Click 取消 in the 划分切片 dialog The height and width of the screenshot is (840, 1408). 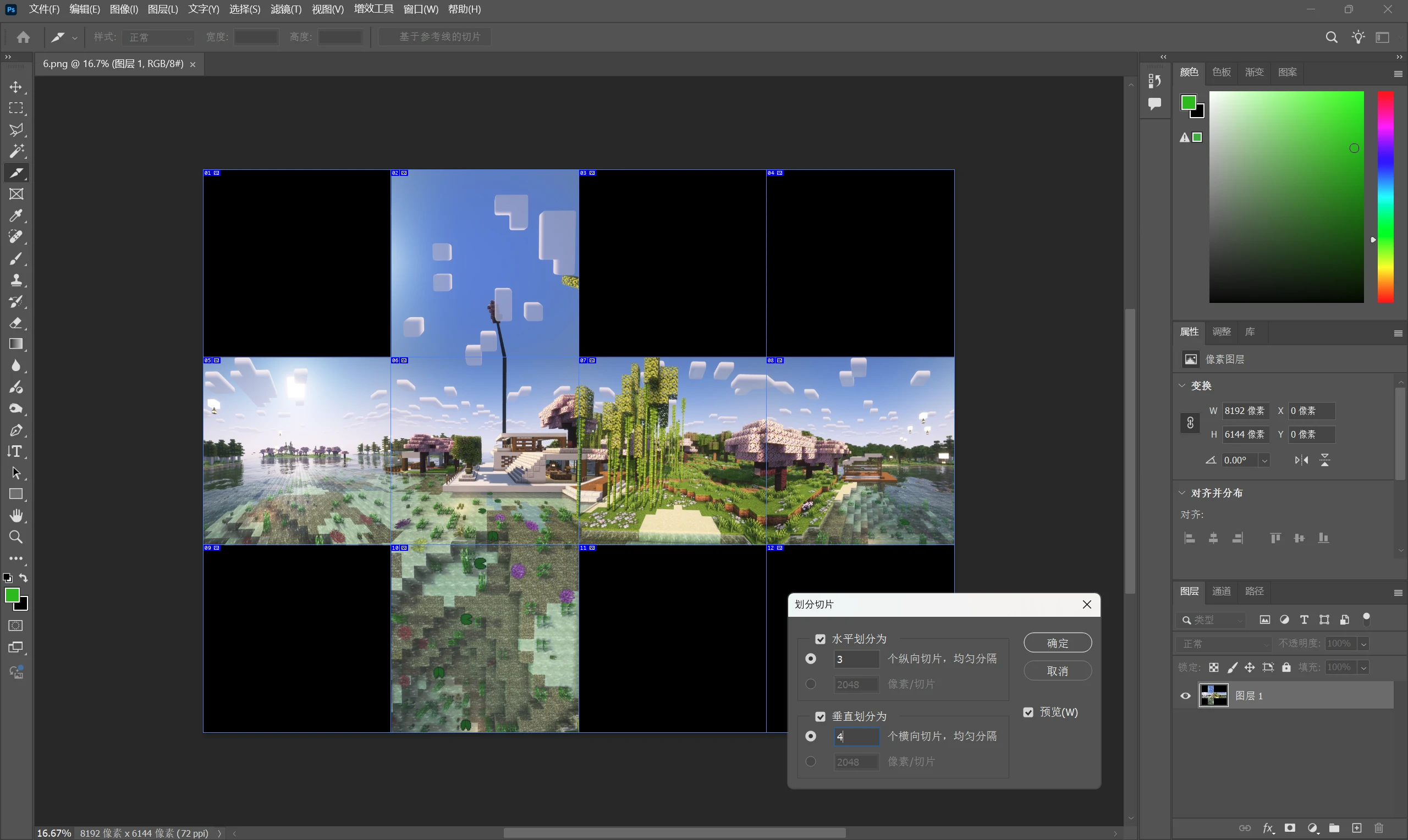click(1058, 671)
